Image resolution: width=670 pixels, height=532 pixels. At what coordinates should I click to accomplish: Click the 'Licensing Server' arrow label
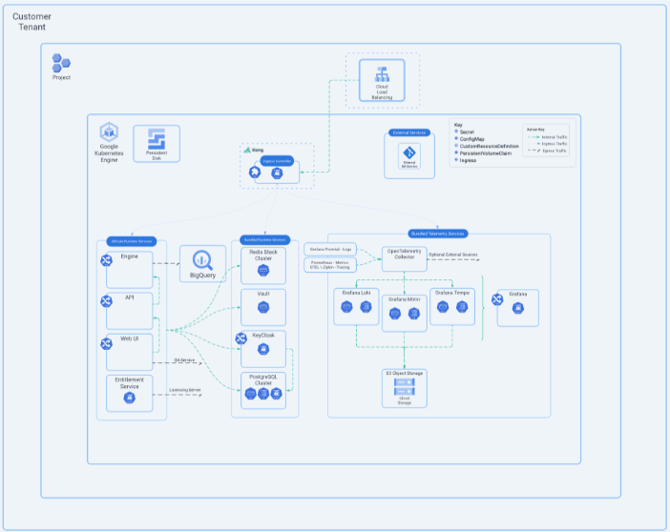(185, 390)
